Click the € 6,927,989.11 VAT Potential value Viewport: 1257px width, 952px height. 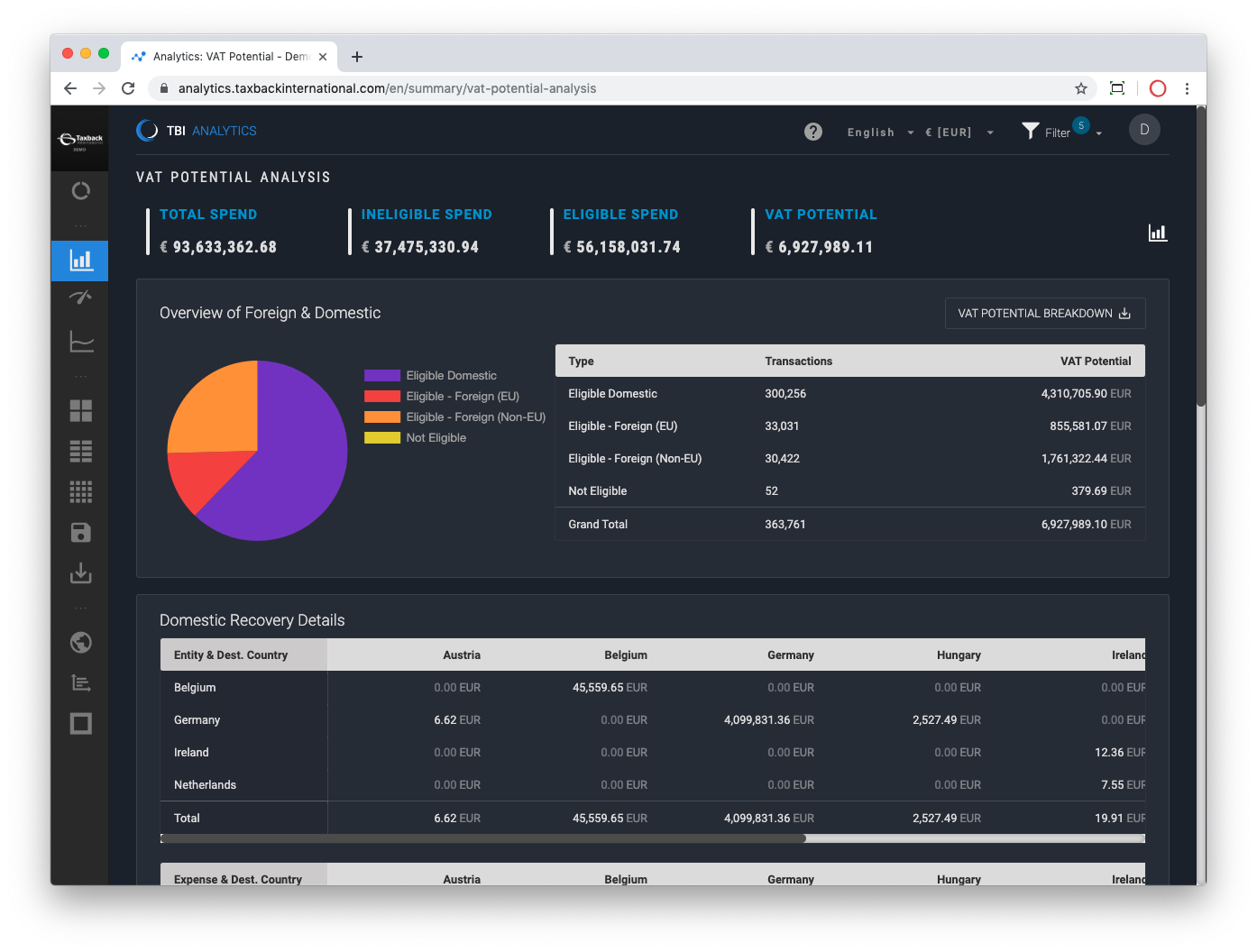819,247
